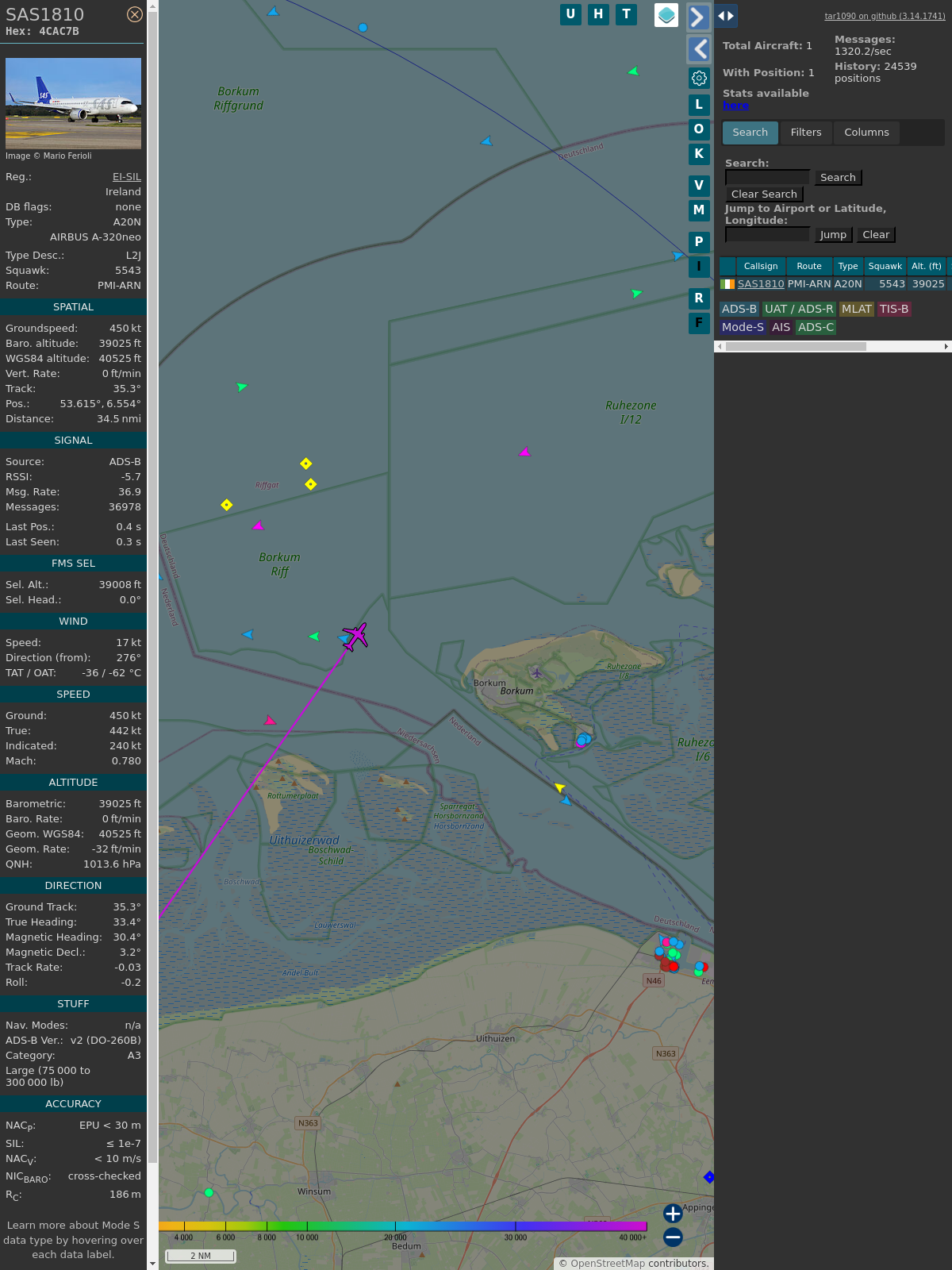Image resolution: width=952 pixels, height=1270 pixels.
Task: Select the pink vessel marker above Rottumerplaat
Action: pyautogui.click(x=270, y=720)
